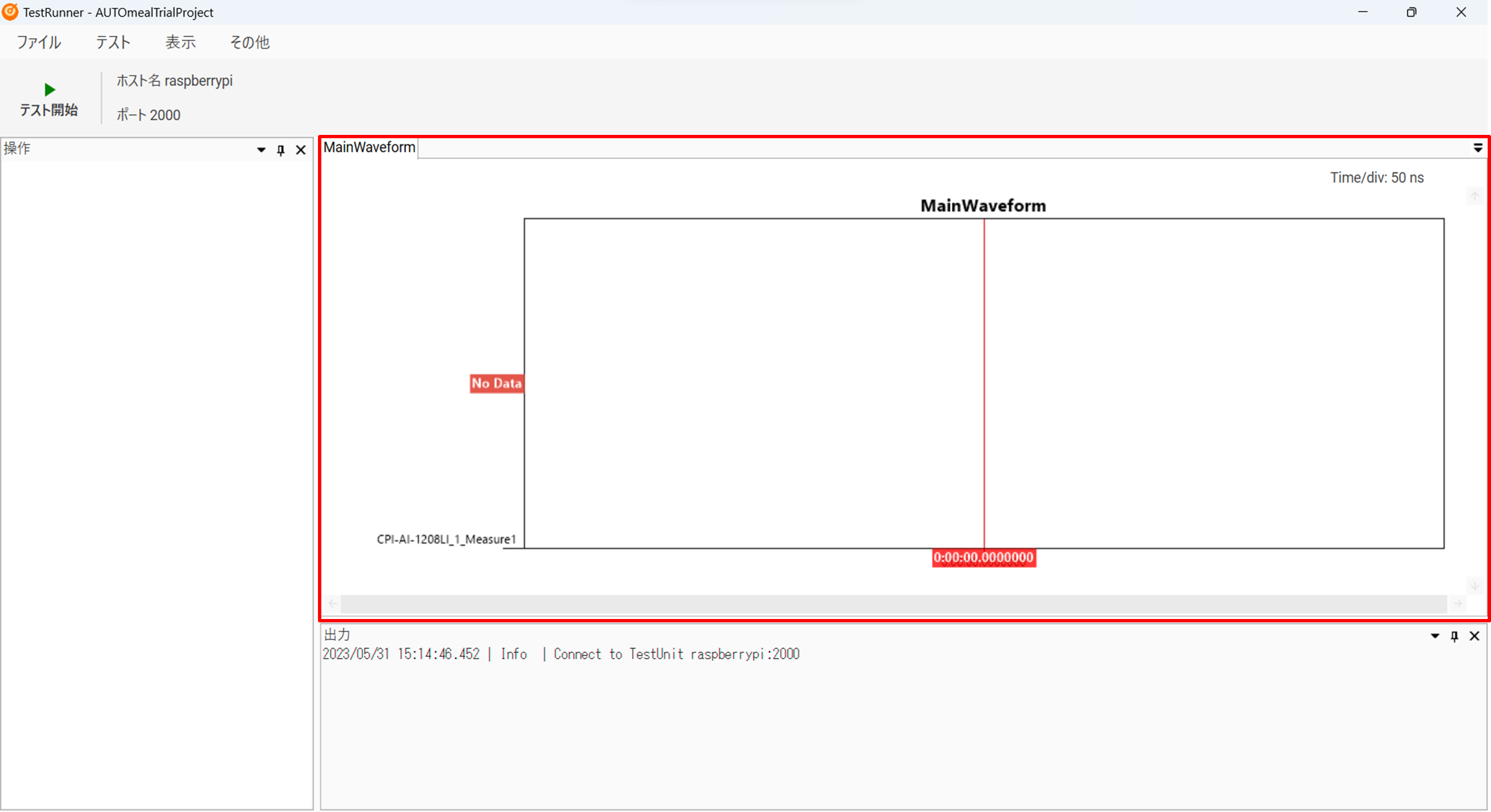Close the 出力 panel with its X icon
This screenshot has width=1491, height=812.
click(x=1474, y=636)
